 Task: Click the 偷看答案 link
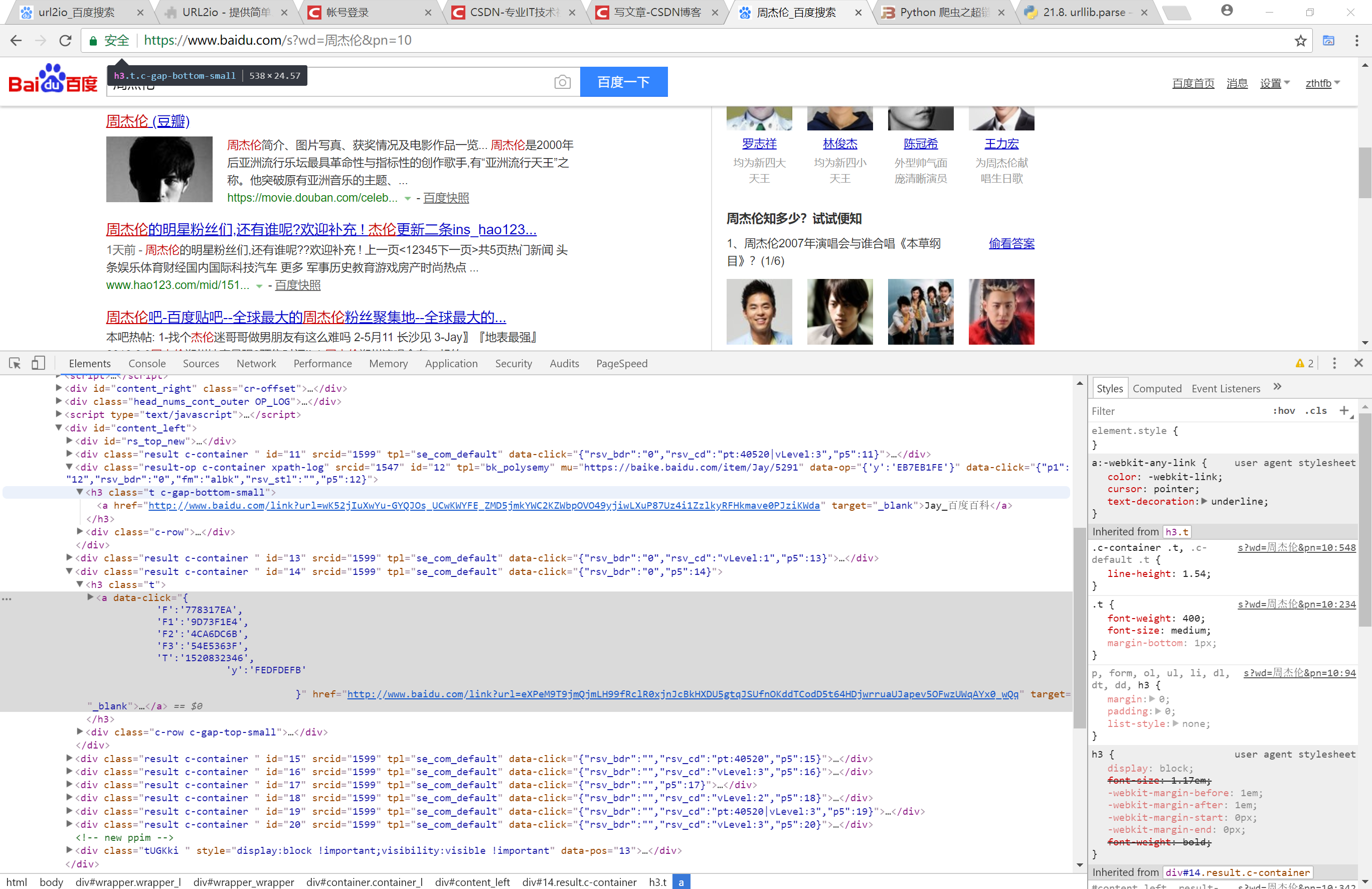point(1012,243)
